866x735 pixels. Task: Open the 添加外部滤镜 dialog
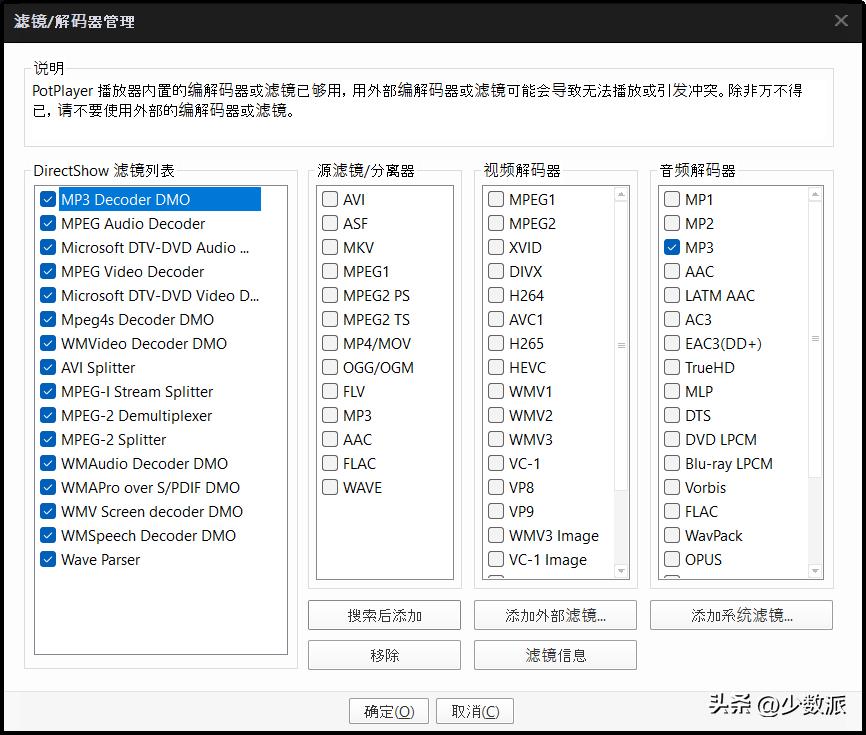(555, 615)
